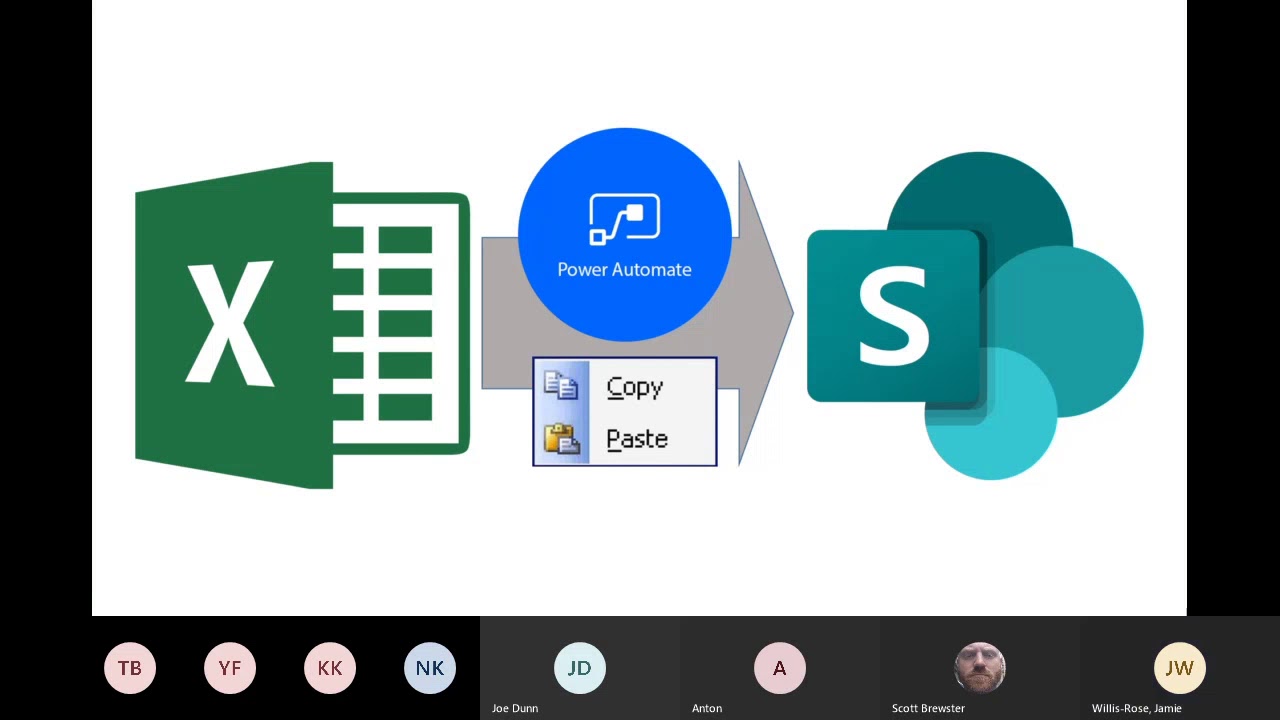Select Willis-Rose, Jamie's JW avatar
This screenshot has width=1280, height=720.
click(x=1180, y=668)
